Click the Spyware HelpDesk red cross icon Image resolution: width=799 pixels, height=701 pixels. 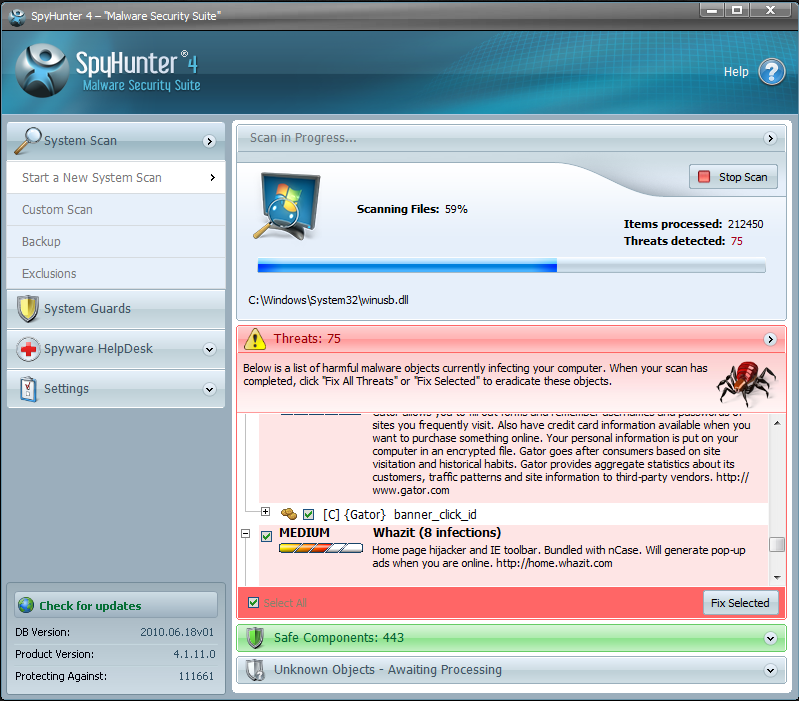coord(28,349)
